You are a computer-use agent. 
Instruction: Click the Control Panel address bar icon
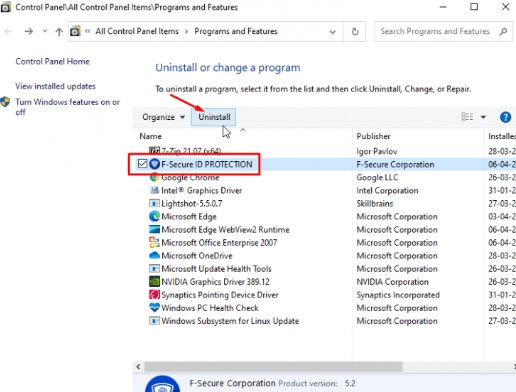(x=75, y=31)
